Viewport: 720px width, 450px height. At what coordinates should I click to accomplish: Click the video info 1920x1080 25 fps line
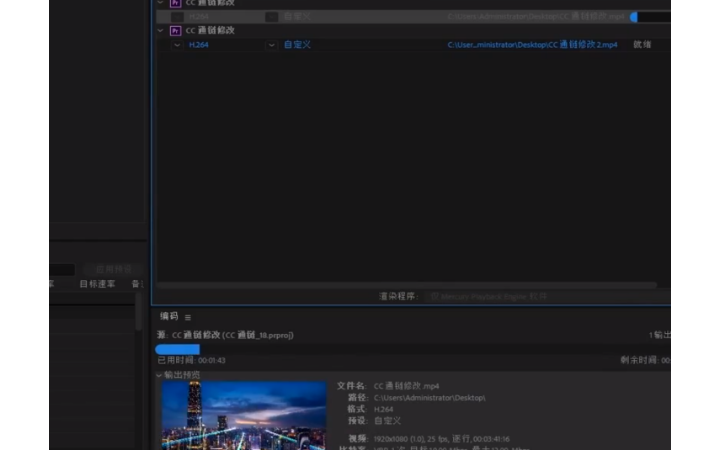click(441, 439)
